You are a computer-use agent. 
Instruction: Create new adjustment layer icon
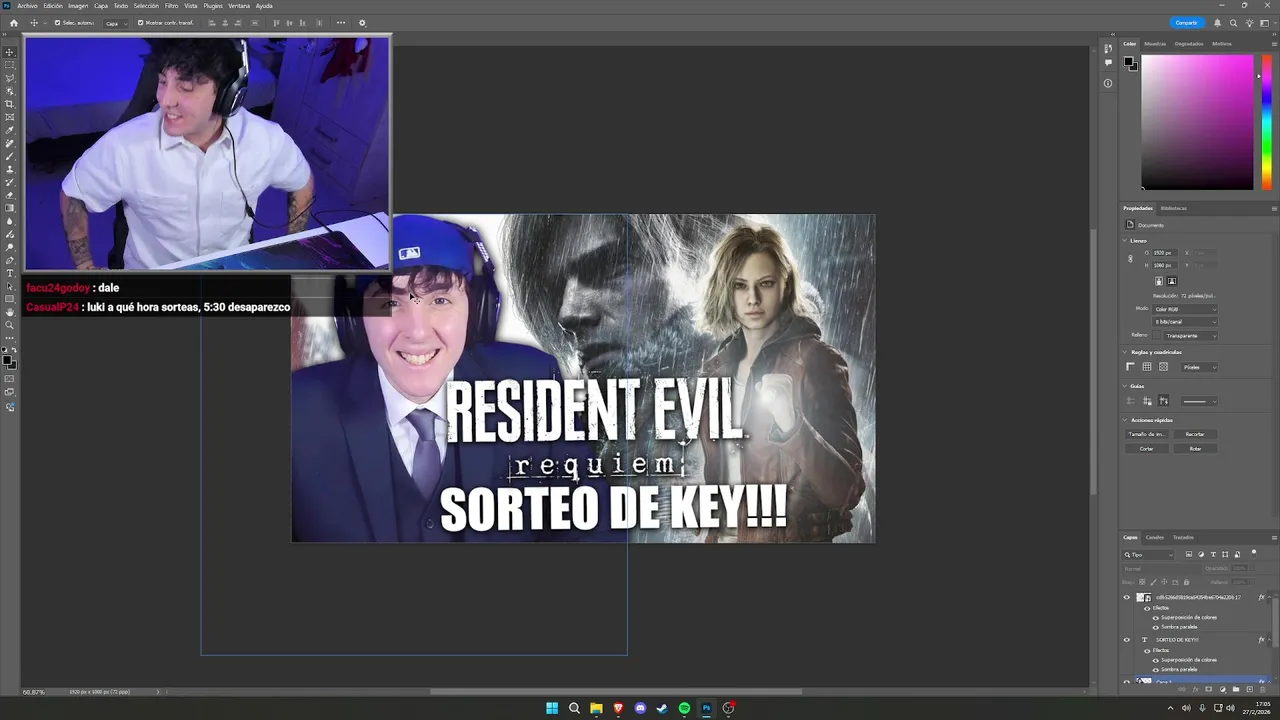tap(1222, 689)
